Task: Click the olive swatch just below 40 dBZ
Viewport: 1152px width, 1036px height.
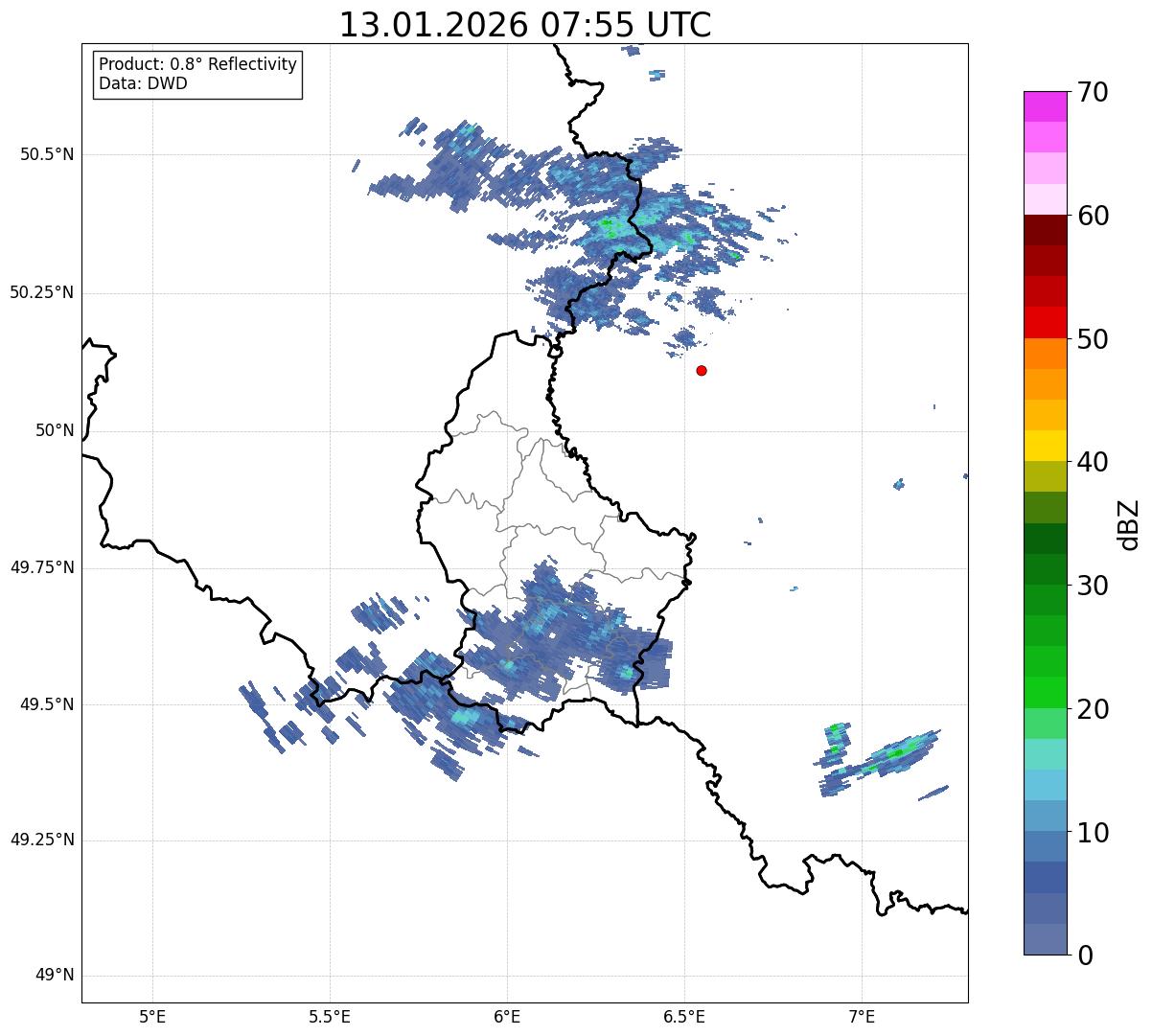Action: (x=1045, y=476)
